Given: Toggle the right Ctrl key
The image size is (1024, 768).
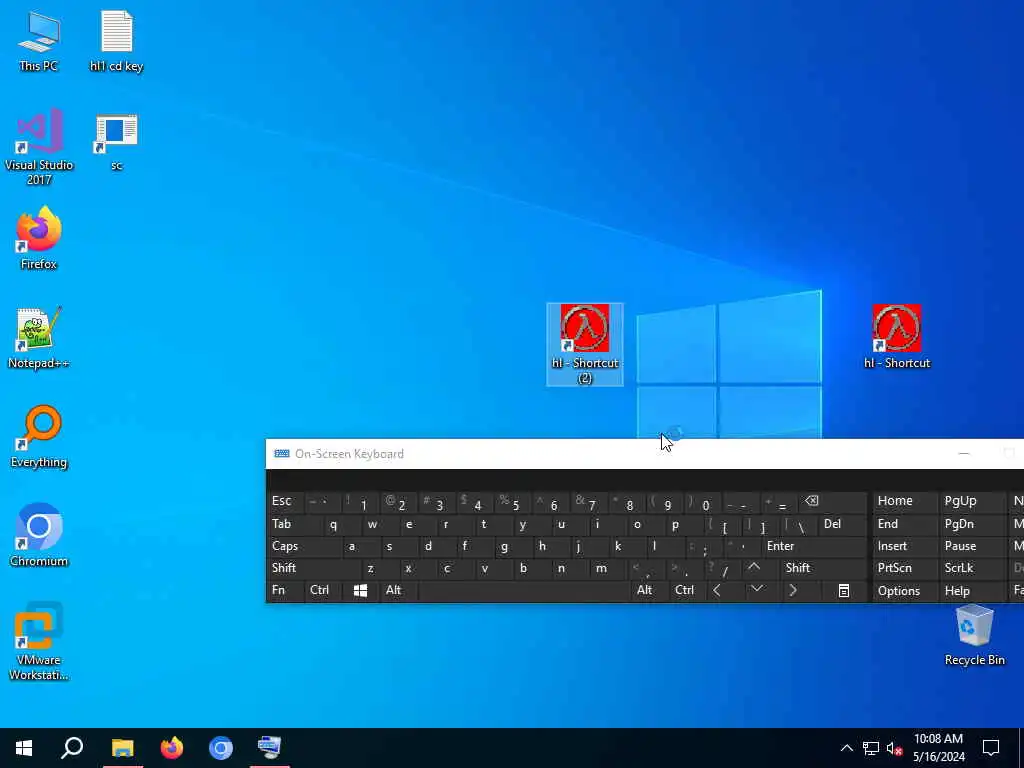Looking at the screenshot, I should click(x=687, y=590).
